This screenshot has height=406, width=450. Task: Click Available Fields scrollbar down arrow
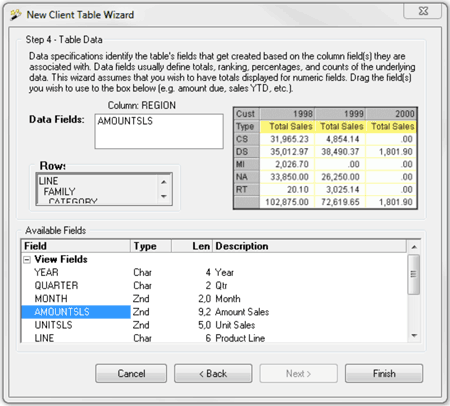point(414,335)
